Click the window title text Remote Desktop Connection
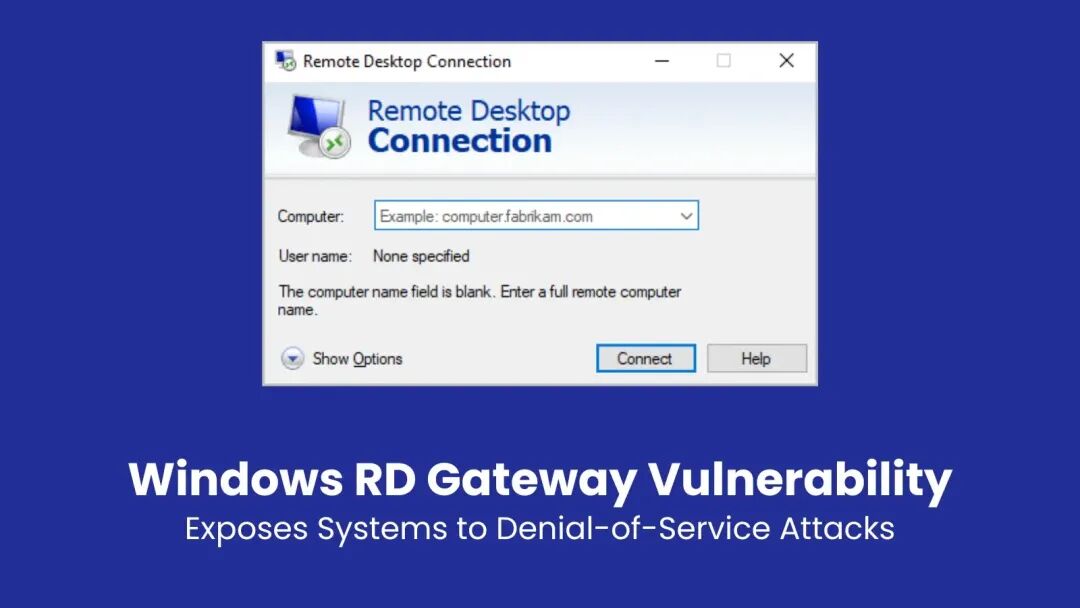The width and height of the screenshot is (1080, 608). click(x=407, y=61)
